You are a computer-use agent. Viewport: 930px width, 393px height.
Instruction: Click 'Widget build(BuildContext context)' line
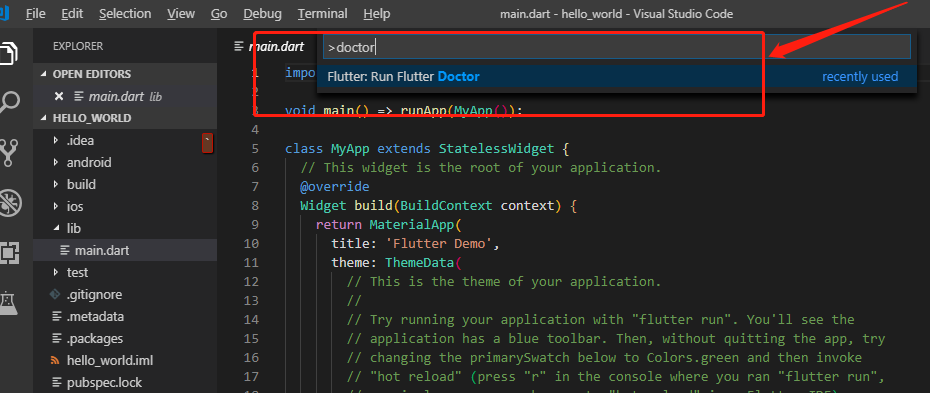tap(438, 206)
